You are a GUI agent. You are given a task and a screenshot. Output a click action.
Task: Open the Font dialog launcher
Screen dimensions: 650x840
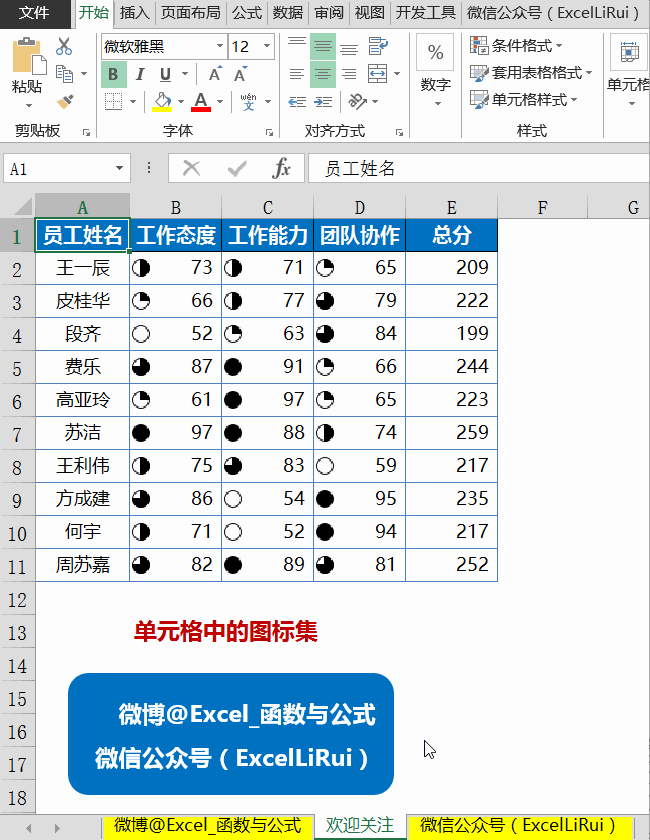click(x=269, y=132)
